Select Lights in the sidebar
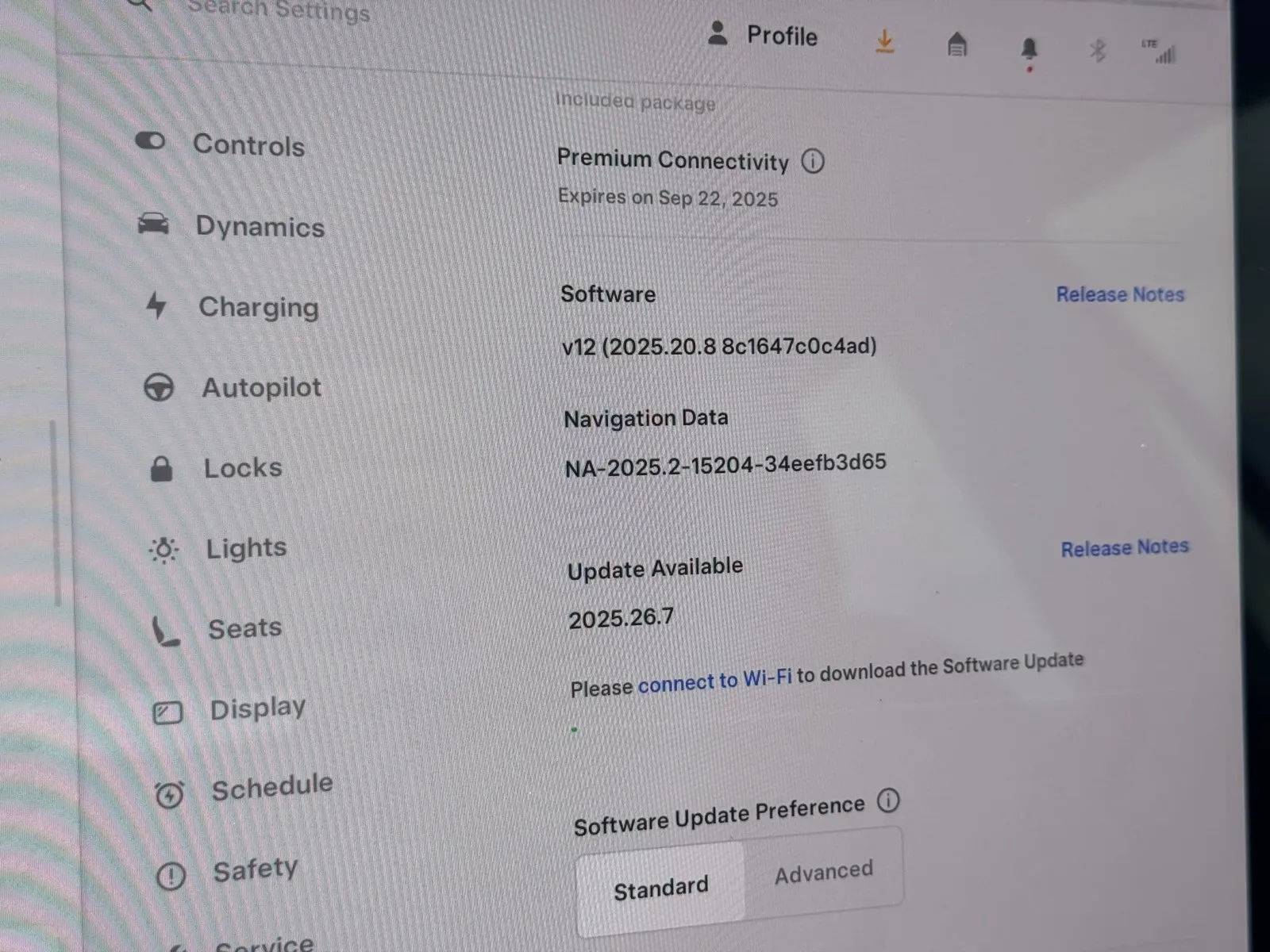 [x=246, y=548]
